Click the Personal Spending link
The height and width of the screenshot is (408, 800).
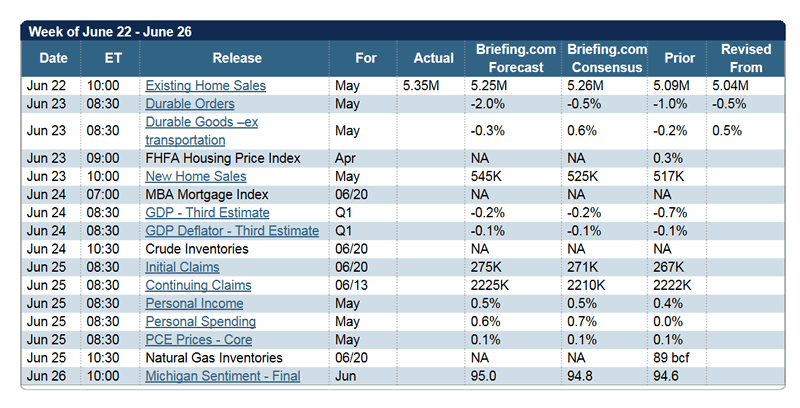click(200, 322)
